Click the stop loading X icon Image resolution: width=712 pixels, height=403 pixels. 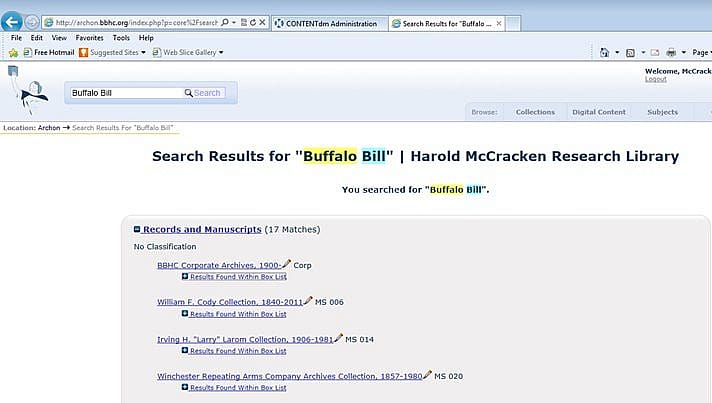click(262, 22)
